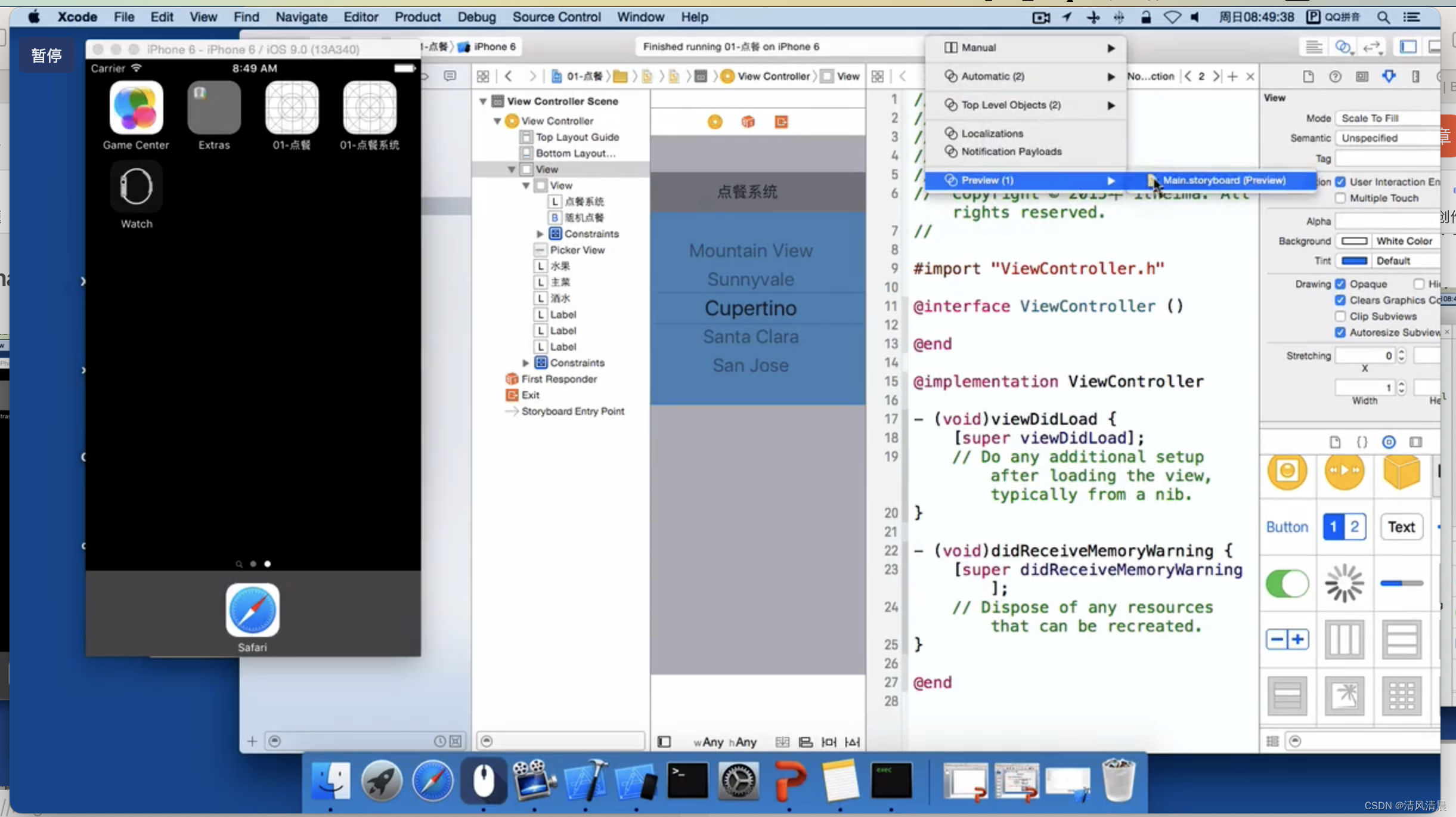
Task: Select the Segmented Control object
Action: tap(1344, 527)
